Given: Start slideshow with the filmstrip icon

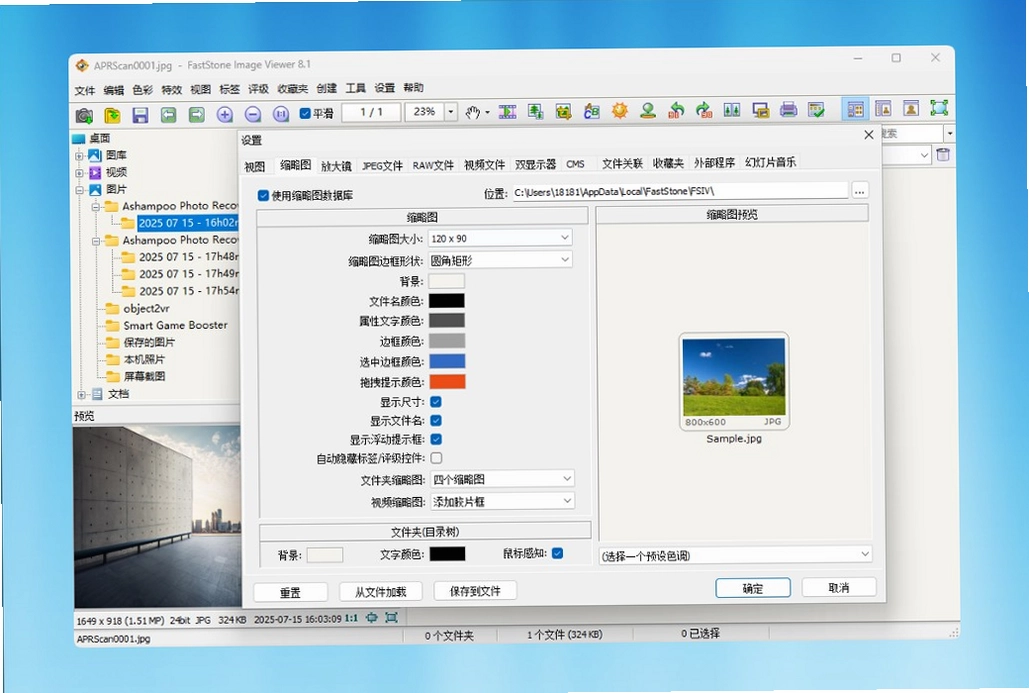Looking at the screenshot, I should click(x=507, y=112).
